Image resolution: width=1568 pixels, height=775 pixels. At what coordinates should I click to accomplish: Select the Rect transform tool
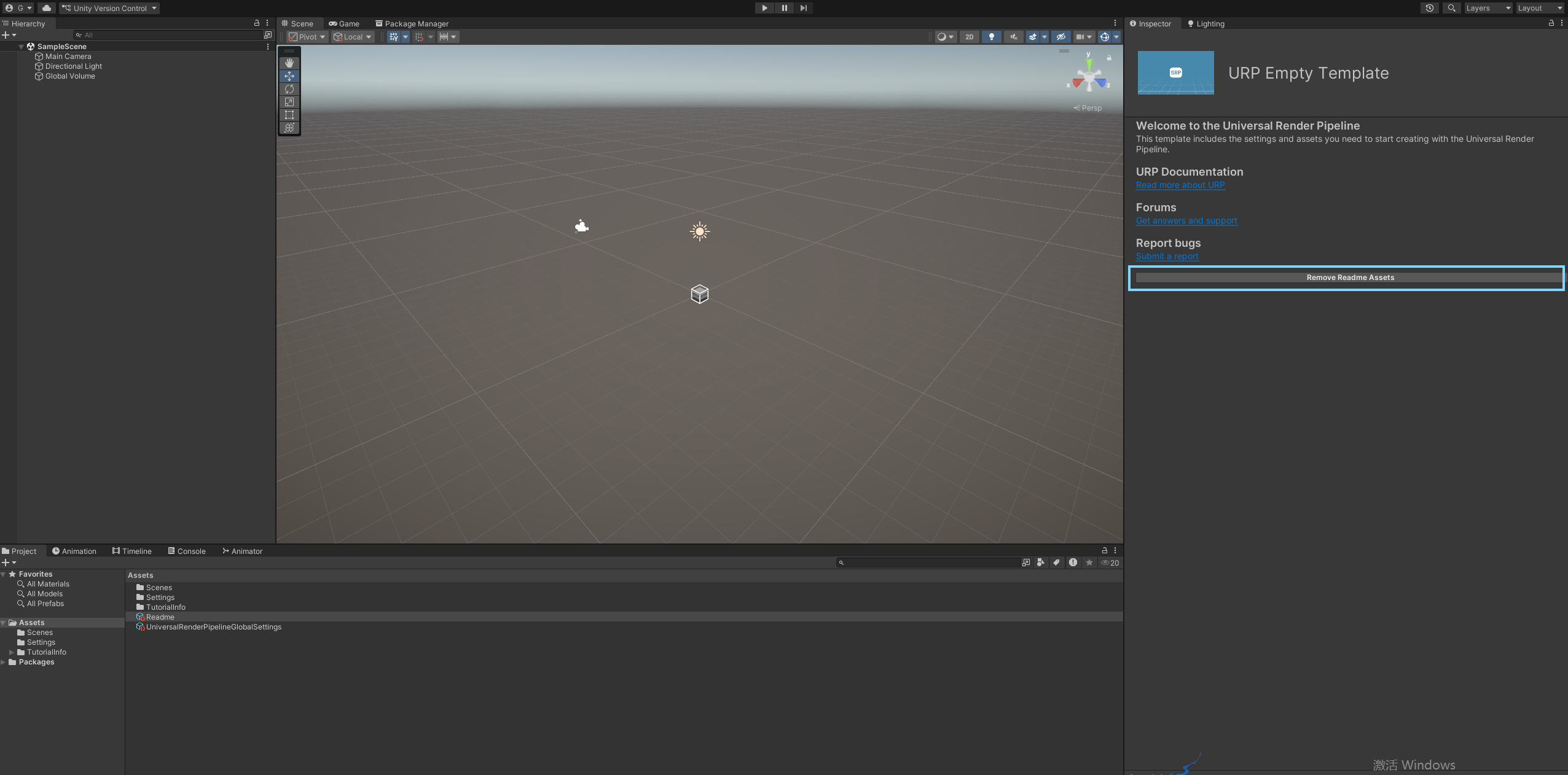click(x=289, y=115)
